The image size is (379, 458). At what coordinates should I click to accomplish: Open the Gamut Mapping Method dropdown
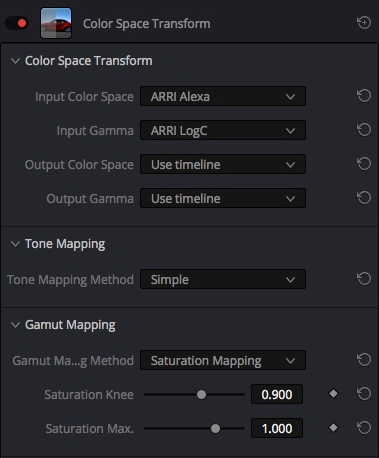point(223,361)
